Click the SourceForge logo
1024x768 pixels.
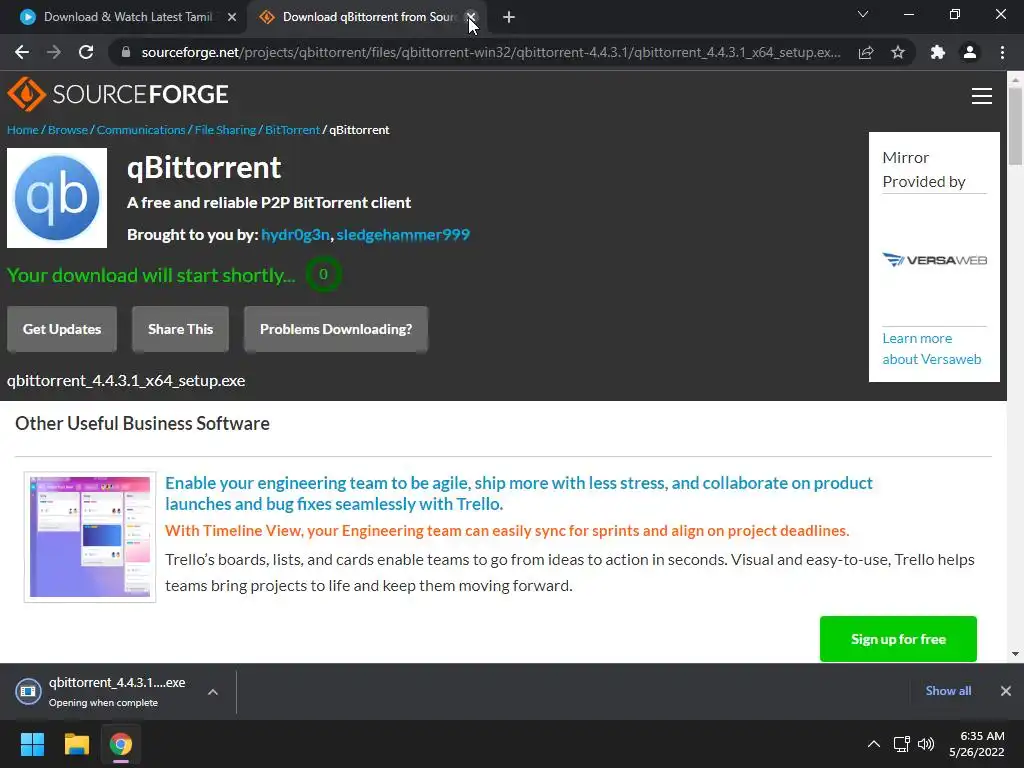click(x=118, y=94)
